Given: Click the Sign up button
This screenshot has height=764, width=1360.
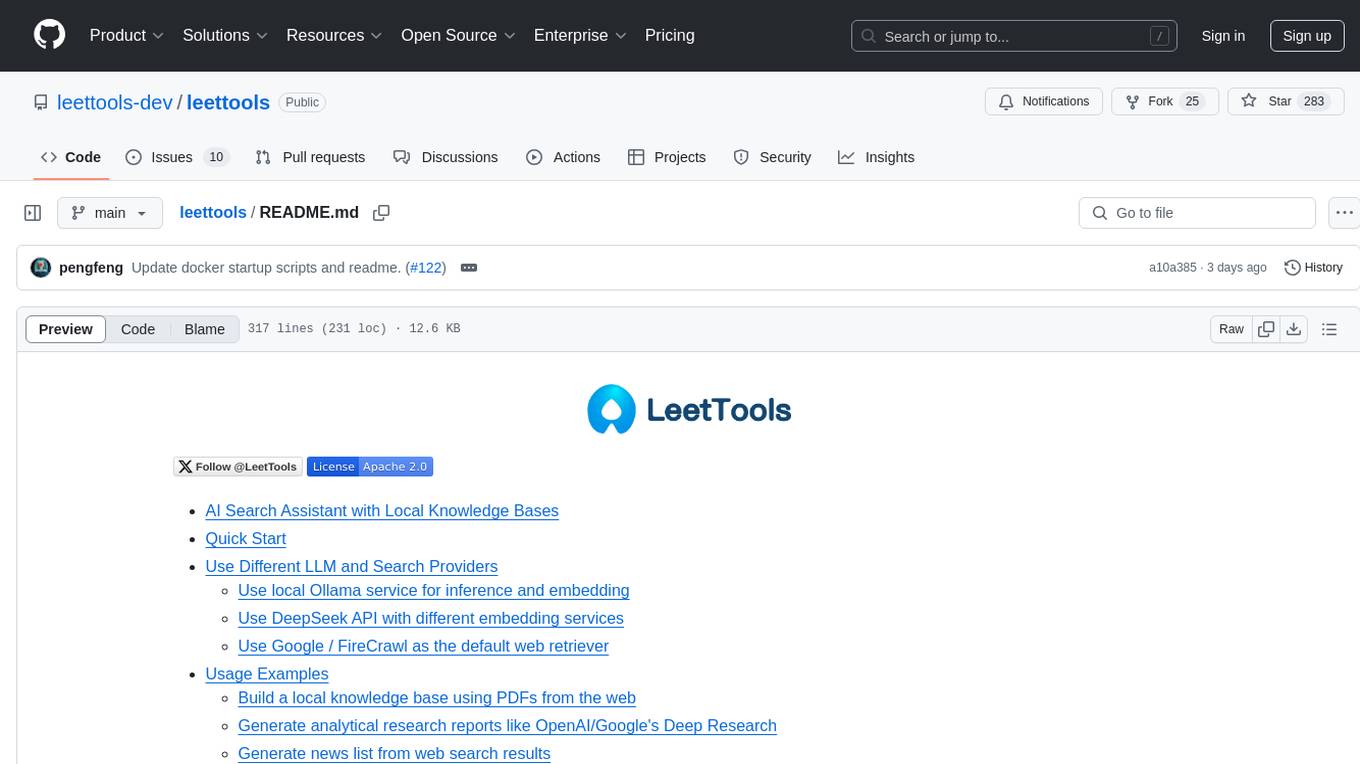Looking at the screenshot, I should coord(1307,36).
